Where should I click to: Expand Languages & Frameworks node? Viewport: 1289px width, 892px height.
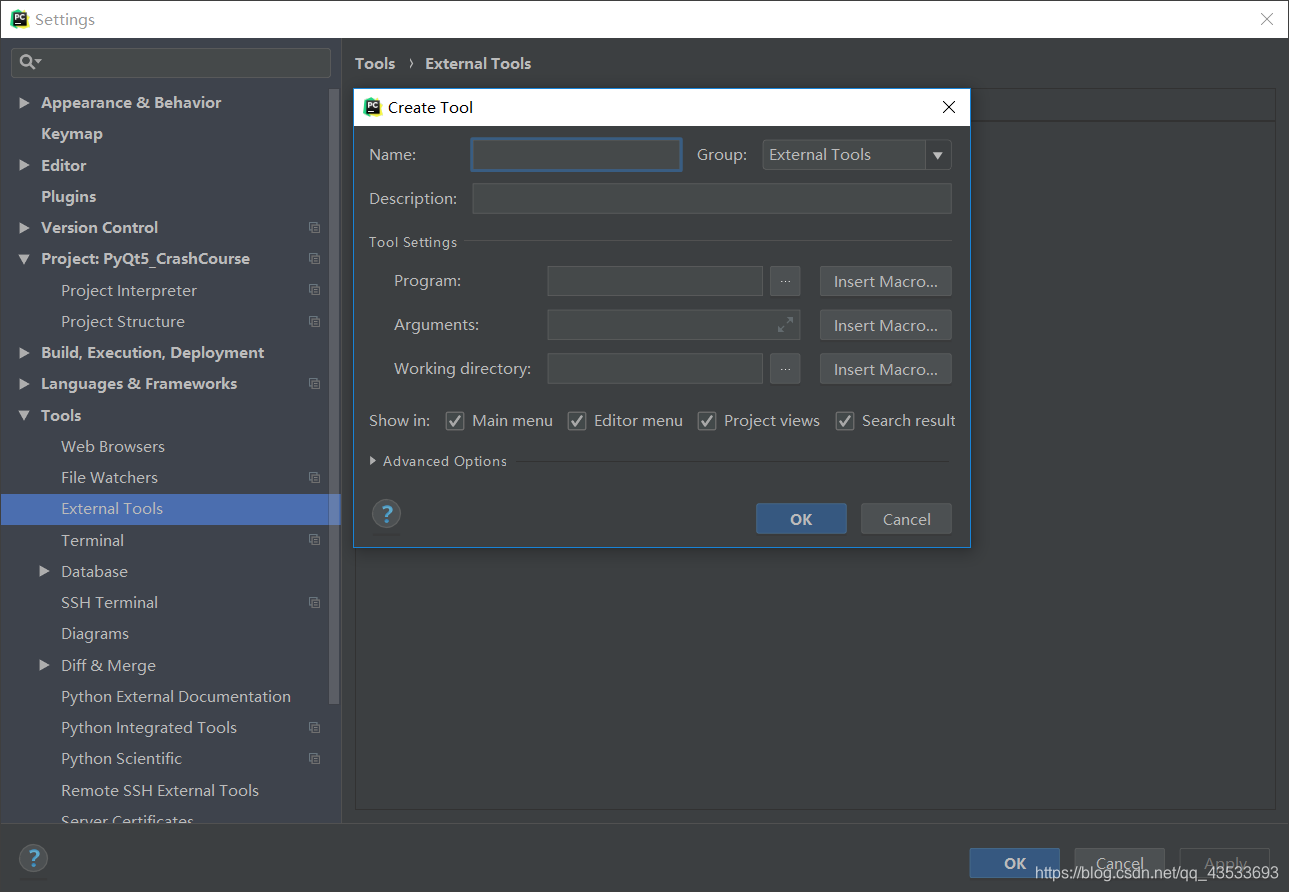click(x=25, y=384)
